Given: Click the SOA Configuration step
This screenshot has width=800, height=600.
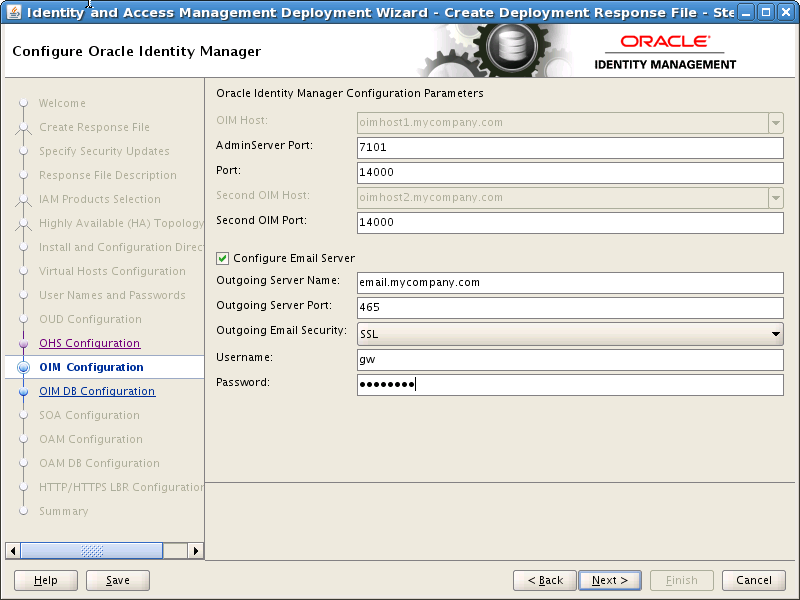Looking at the screenshot, I should point(89,415).
